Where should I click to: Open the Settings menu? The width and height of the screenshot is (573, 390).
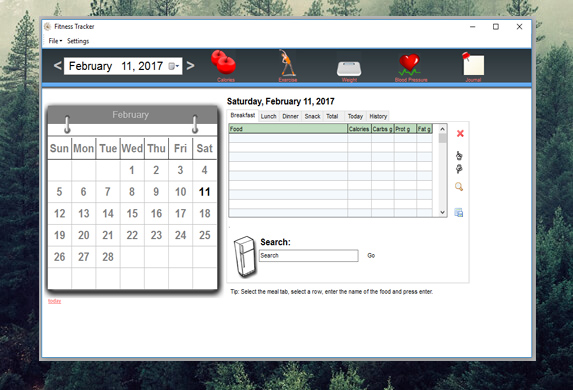(78, 41)
